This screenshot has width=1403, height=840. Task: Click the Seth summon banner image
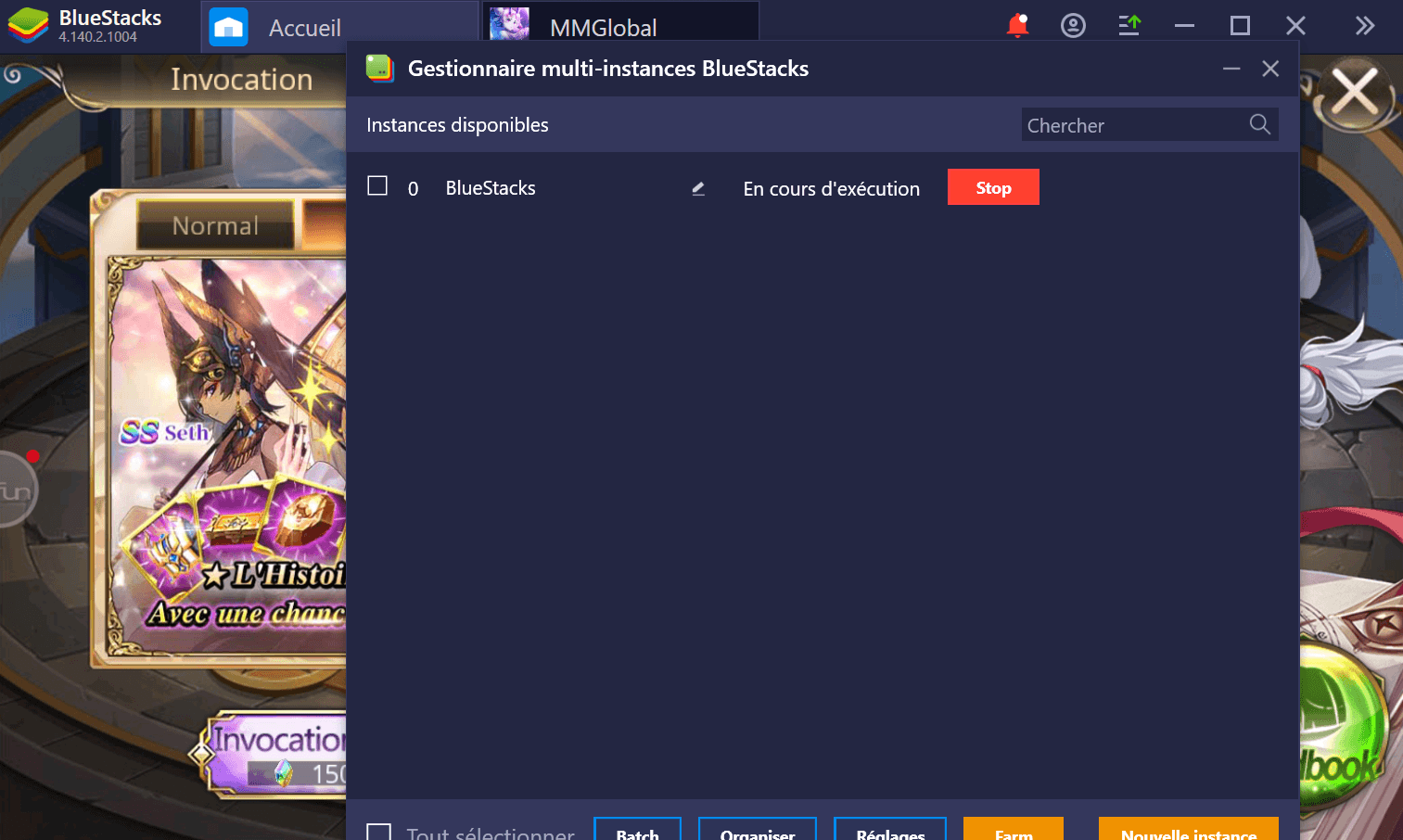click(x=228, y=457)
